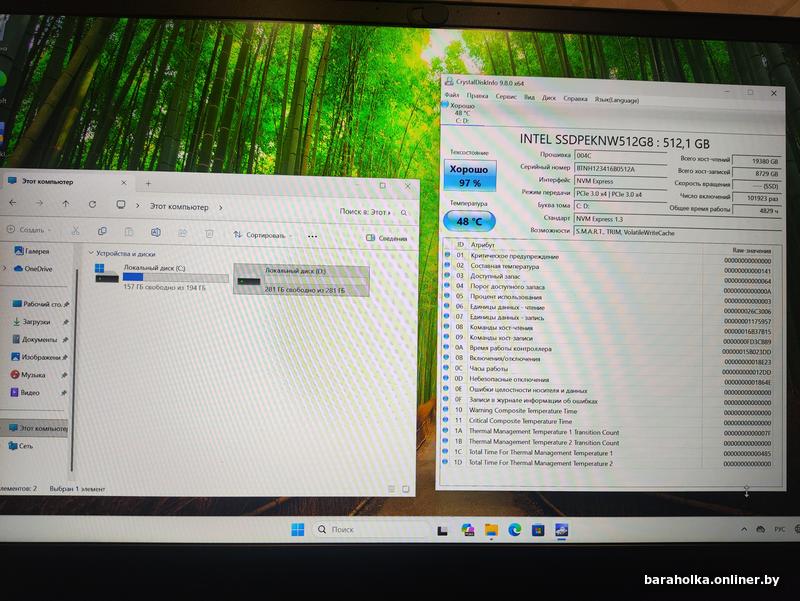Toggle the Сведения details pane in Explorer

pyautogui.click(x=386, y=238)
